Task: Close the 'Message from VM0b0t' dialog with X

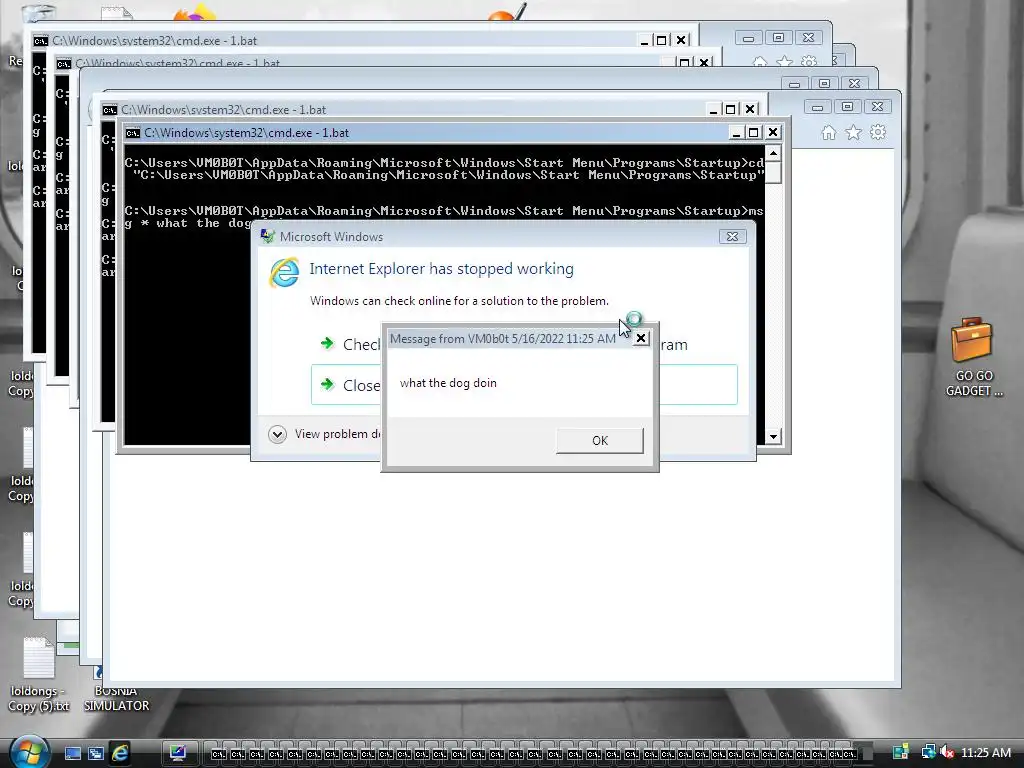Action: point(641,338)
